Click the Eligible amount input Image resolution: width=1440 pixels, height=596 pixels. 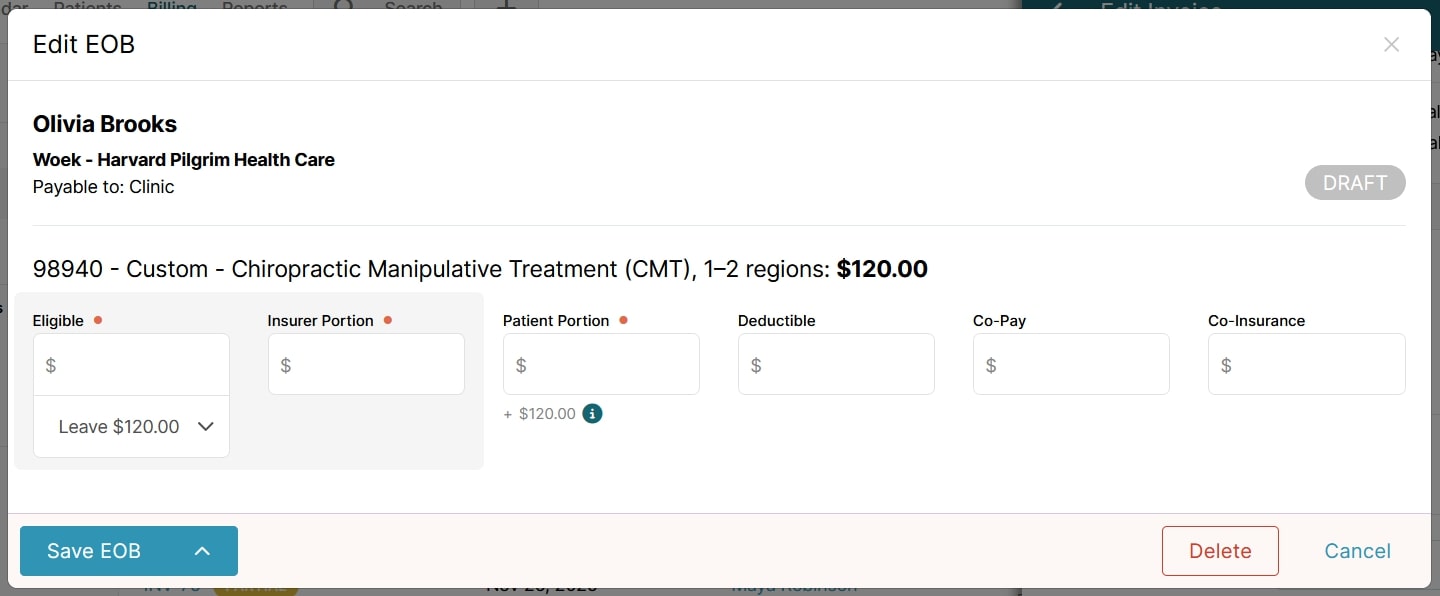click(131, 364)
